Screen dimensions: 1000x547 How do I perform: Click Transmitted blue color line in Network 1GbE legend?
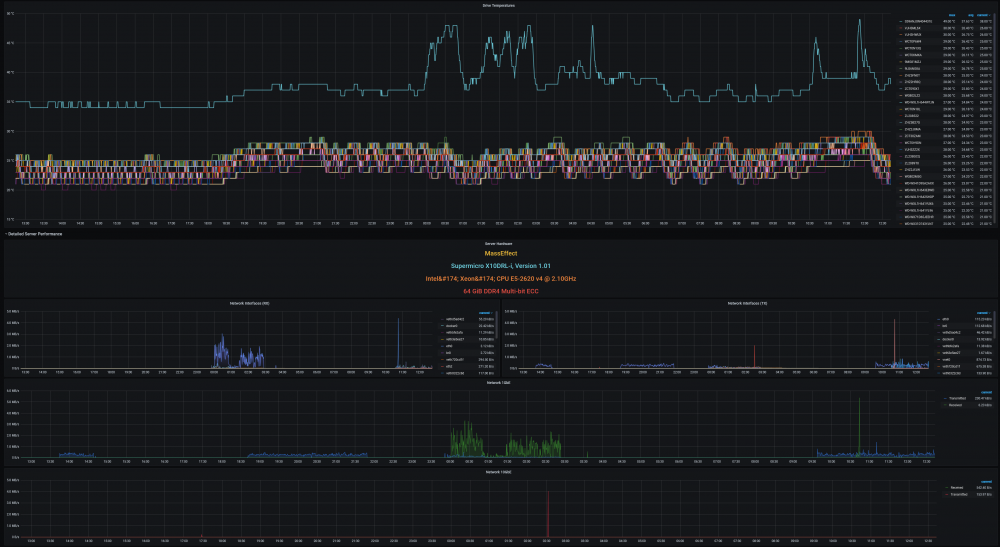(945, 398)
